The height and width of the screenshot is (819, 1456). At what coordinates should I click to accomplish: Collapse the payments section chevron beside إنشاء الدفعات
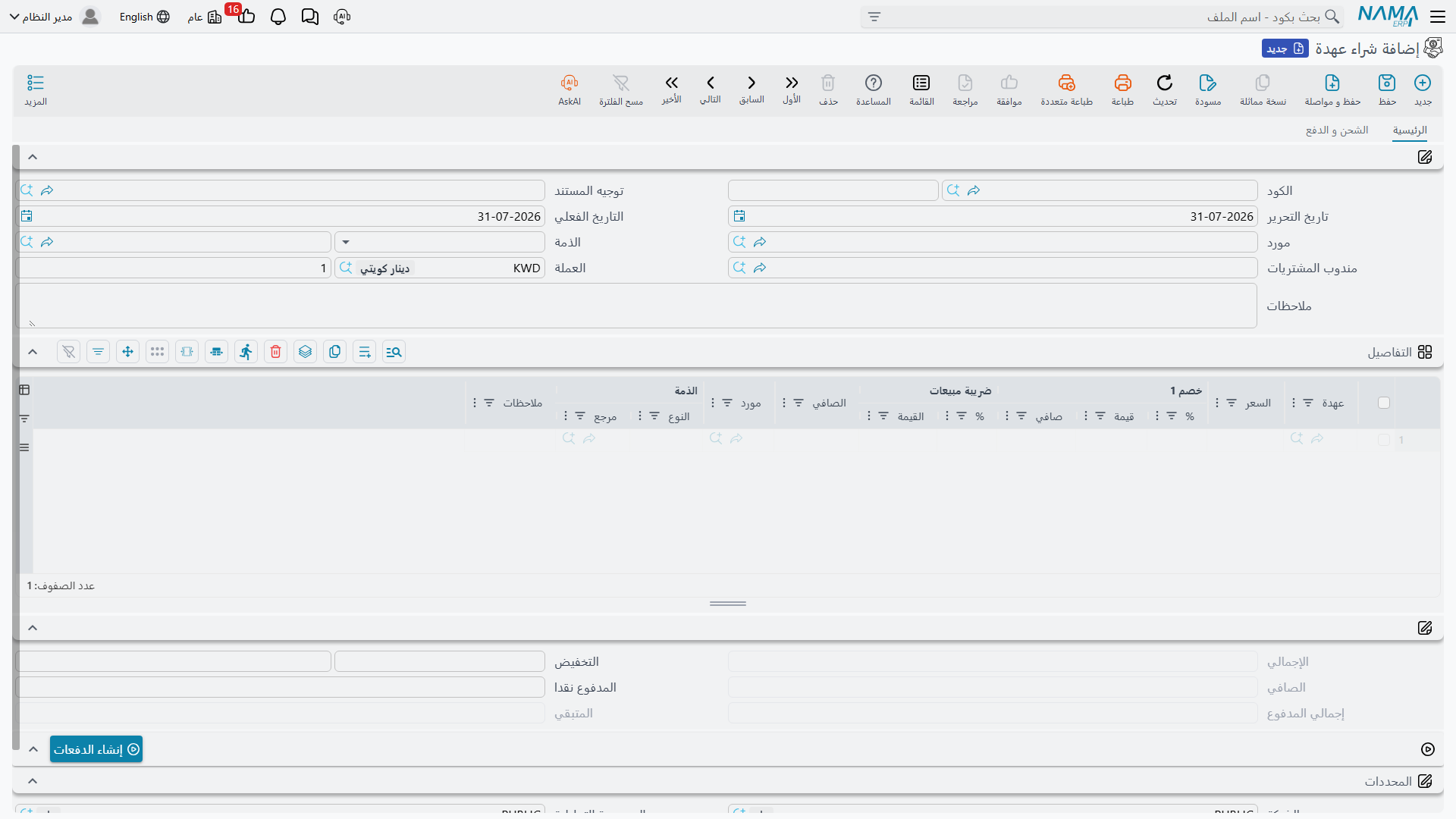click(33, 749)
